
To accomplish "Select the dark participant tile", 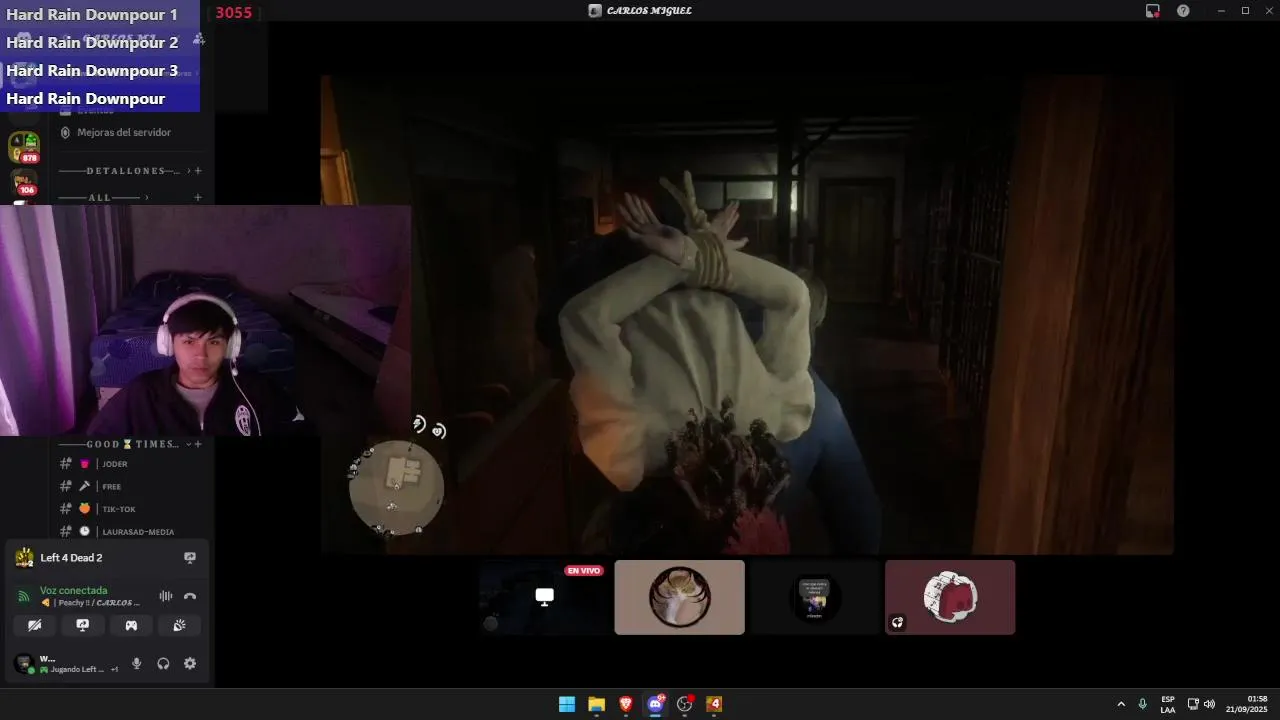I will 815,597.
